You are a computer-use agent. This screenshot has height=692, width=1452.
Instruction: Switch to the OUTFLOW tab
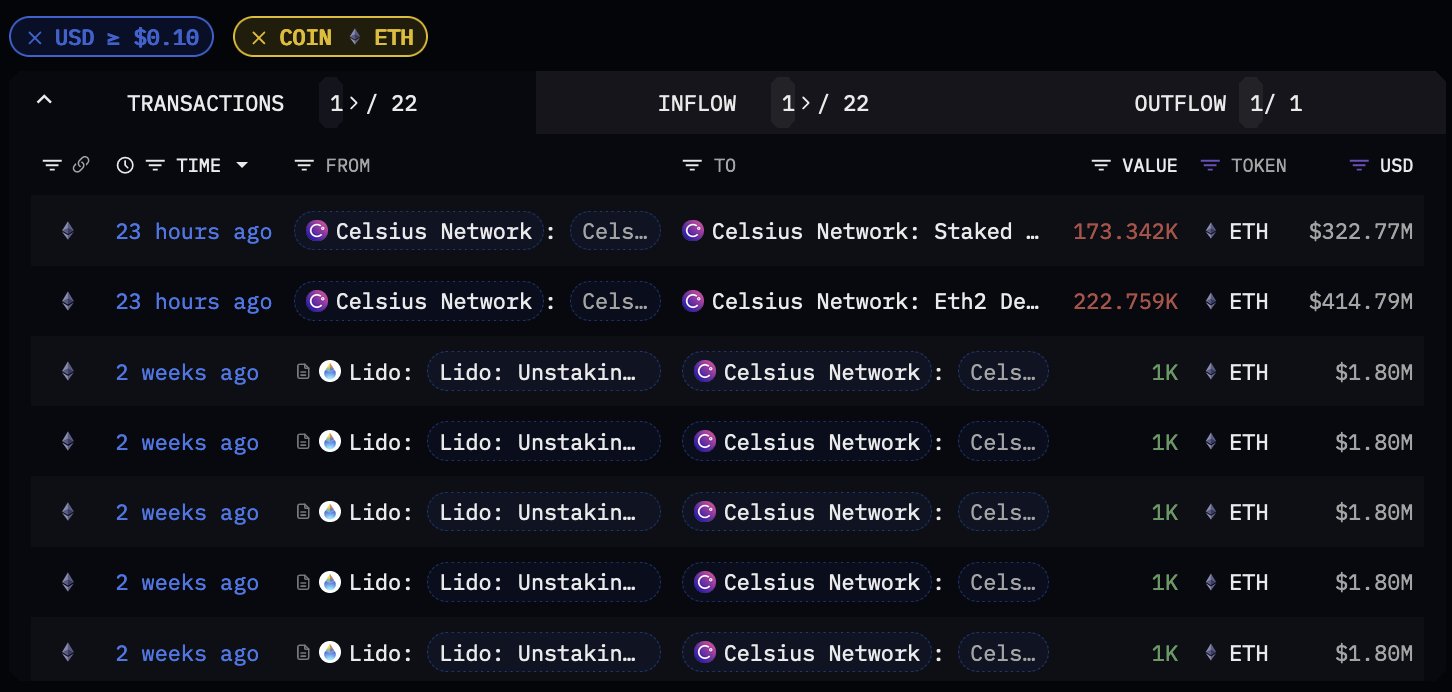point(1180,103)
